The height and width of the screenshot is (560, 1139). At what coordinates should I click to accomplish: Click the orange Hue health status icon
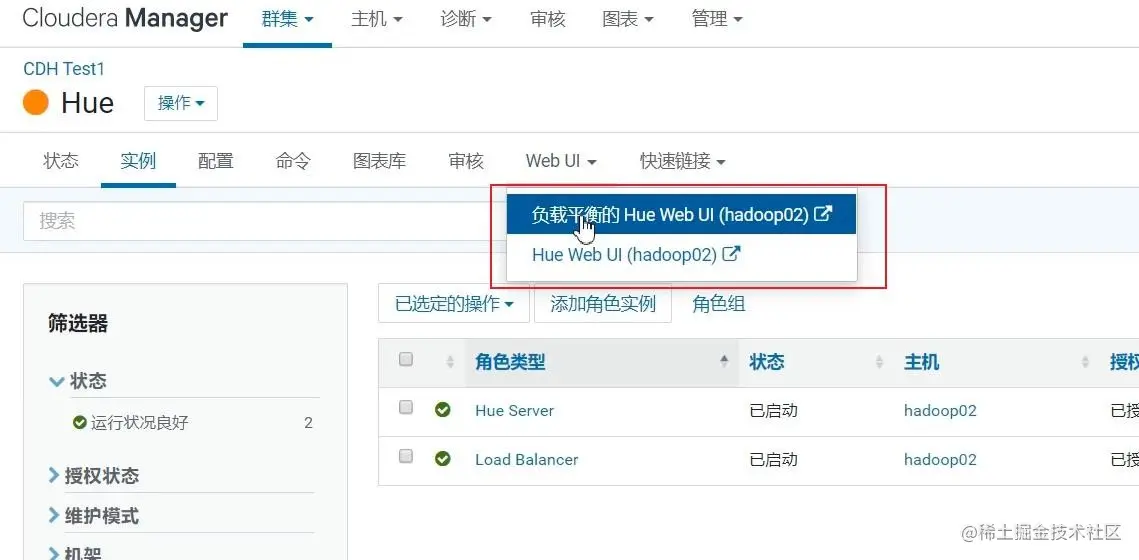click(x=36, y=102)
